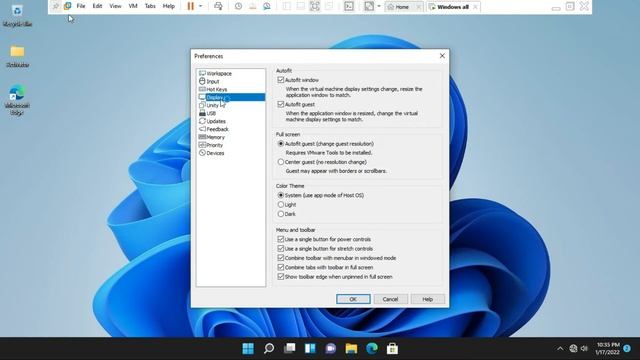Select Memory in preferences list
The width and height of the screenshot is (640, 360).
(x=231, y=137)
